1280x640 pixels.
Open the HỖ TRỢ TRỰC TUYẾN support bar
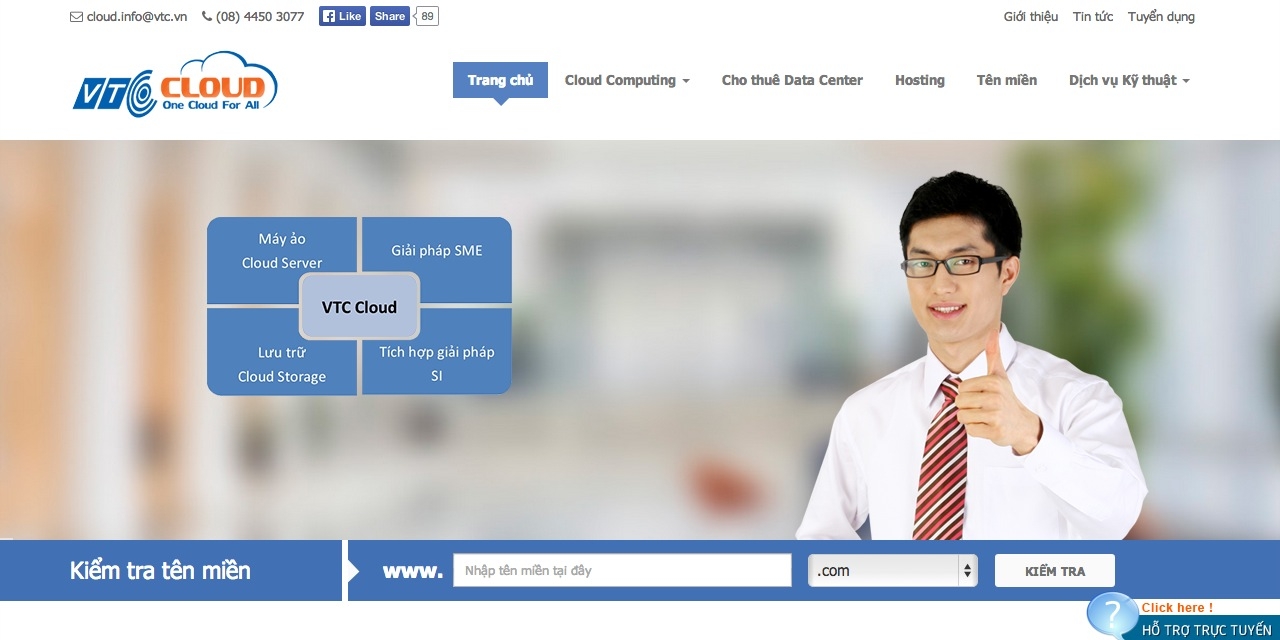pos(1207,630)
